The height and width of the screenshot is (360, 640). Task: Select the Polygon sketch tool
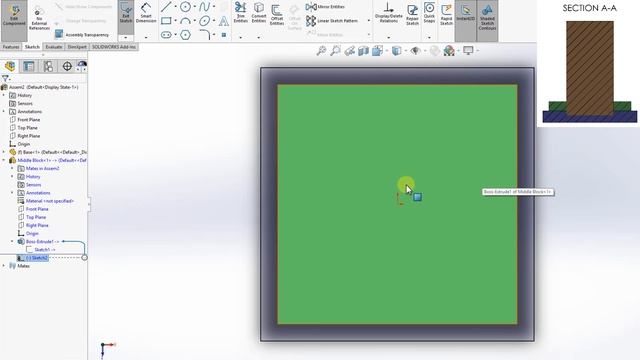185,35
